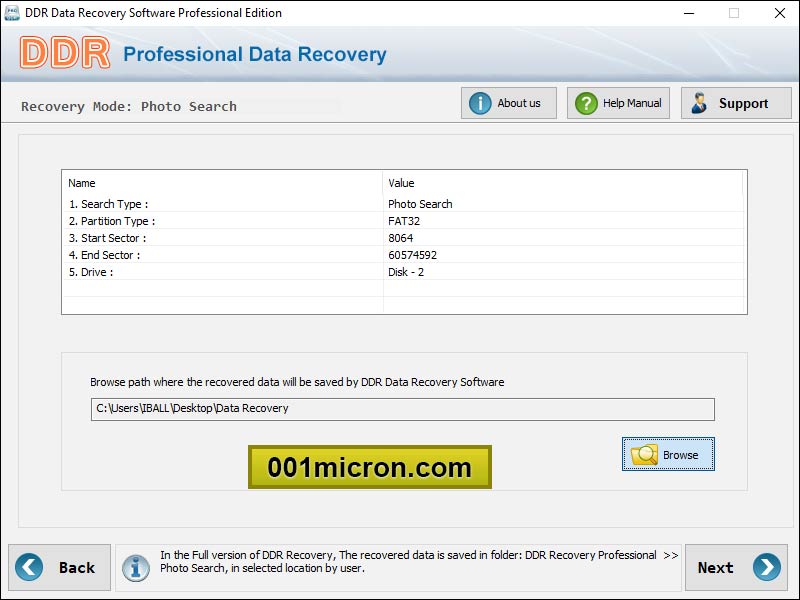The image size is (800, 600).
Task: Click the DDR application icon in the title bar
Action: pos(11,13)
